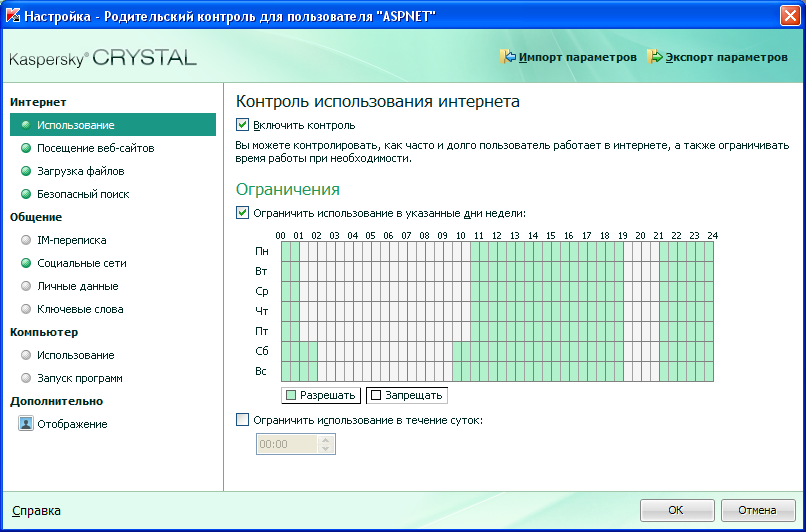Image resolution: width=806 pixels, height=532 pixels.
Task: Click the Чт row label in schedule grid
Action: (262, 311)
